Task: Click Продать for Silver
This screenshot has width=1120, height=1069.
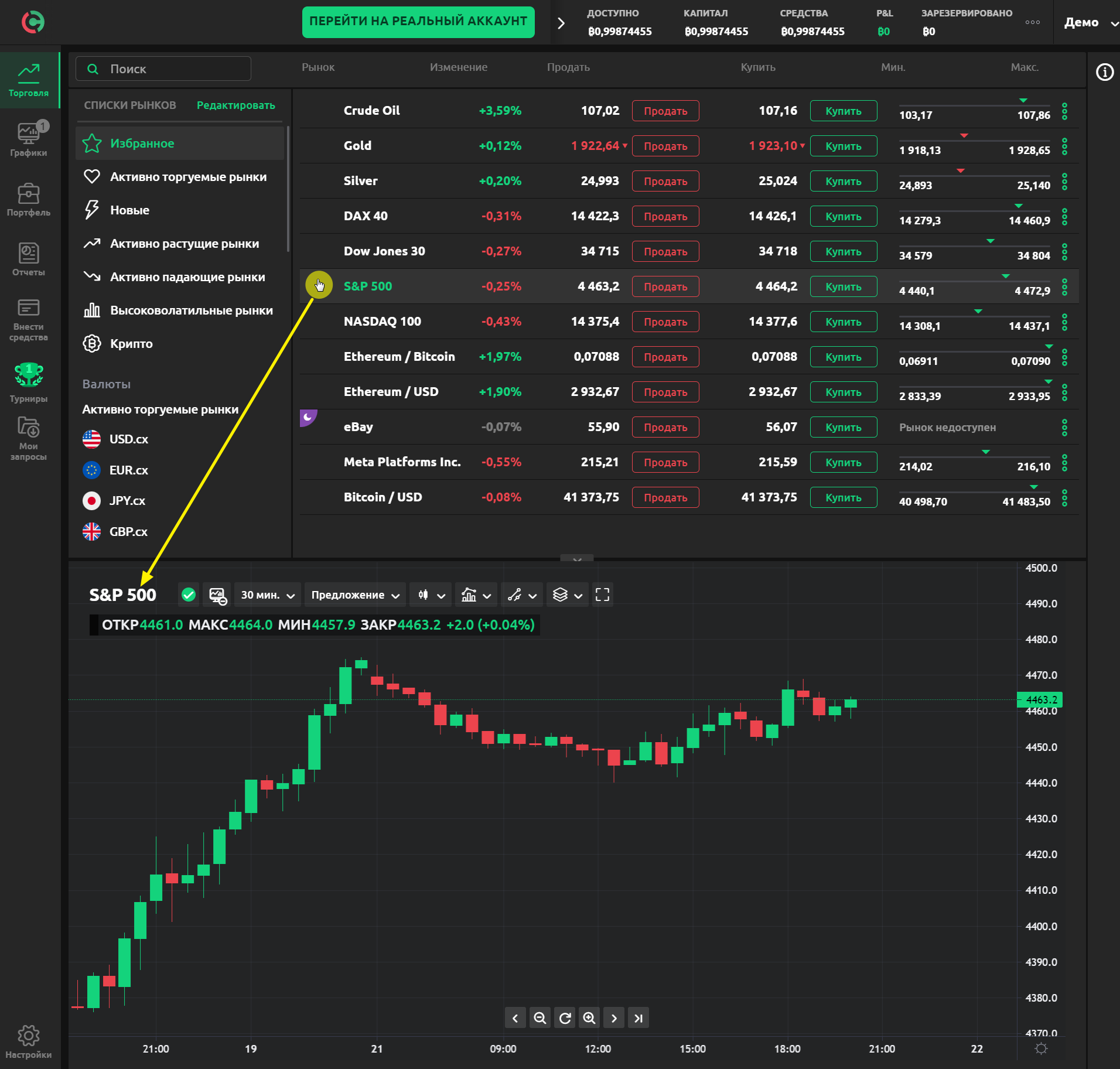Action: click(x=665, y=181)
